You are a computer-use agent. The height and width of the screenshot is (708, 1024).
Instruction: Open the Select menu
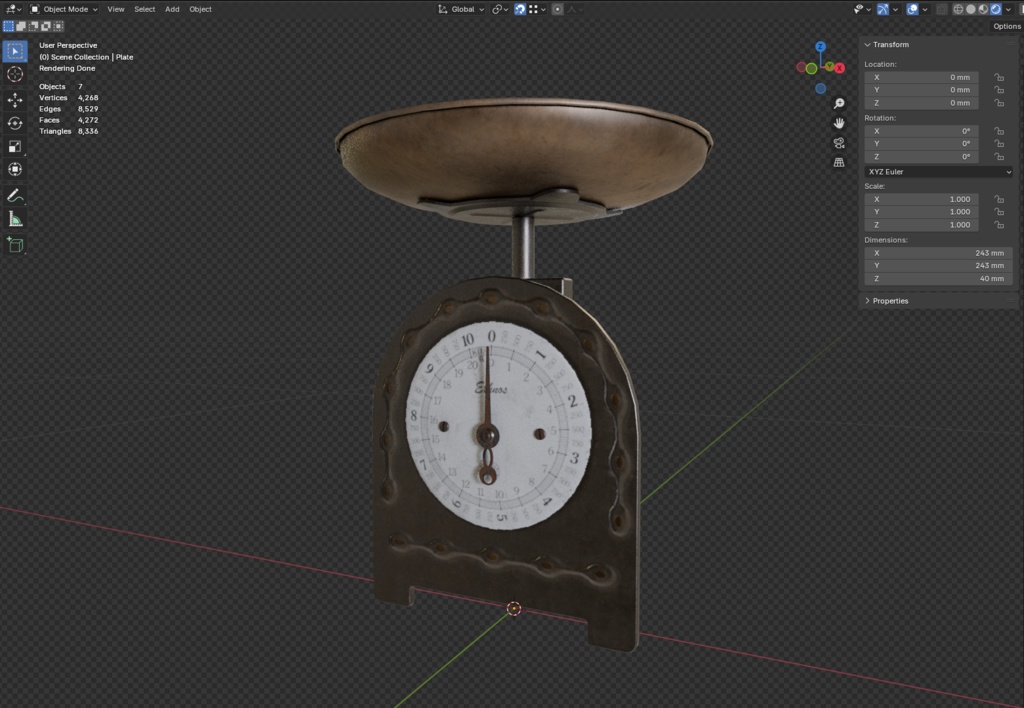[144, 9]
